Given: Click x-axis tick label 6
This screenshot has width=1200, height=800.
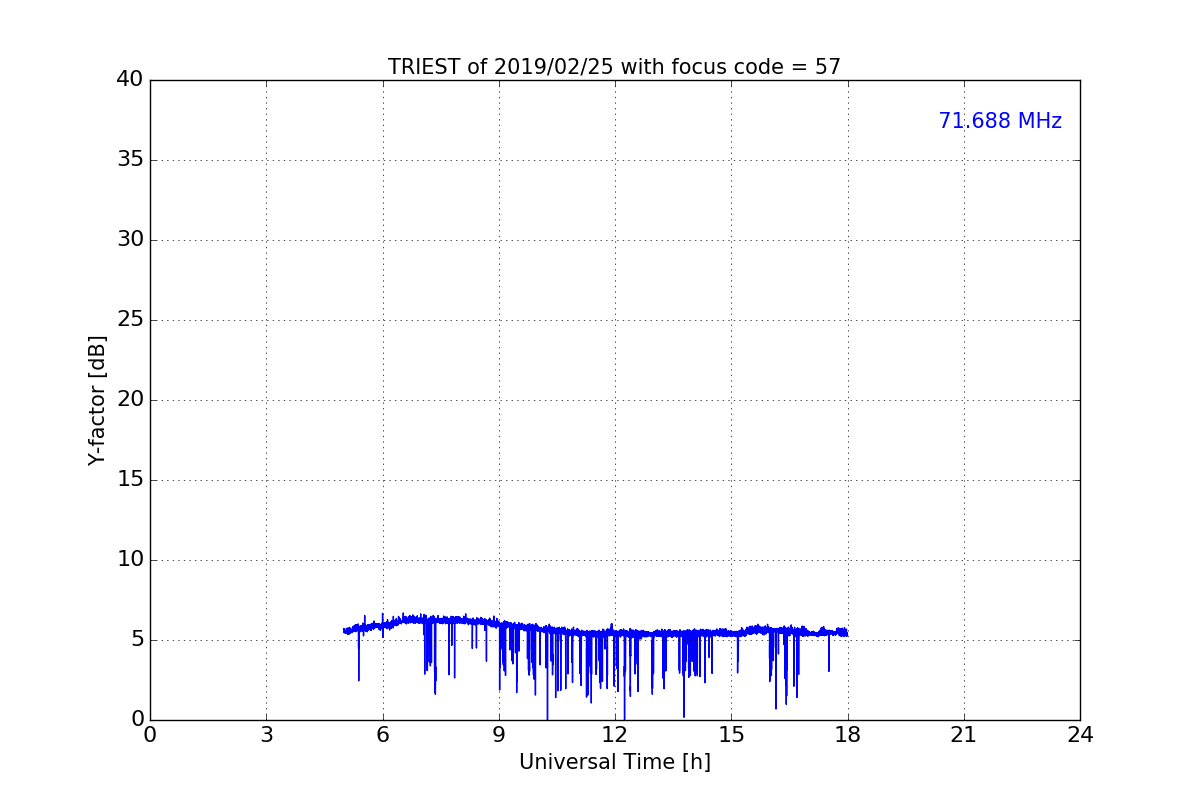Looking at the screenshot, I should tap(382, 734).
